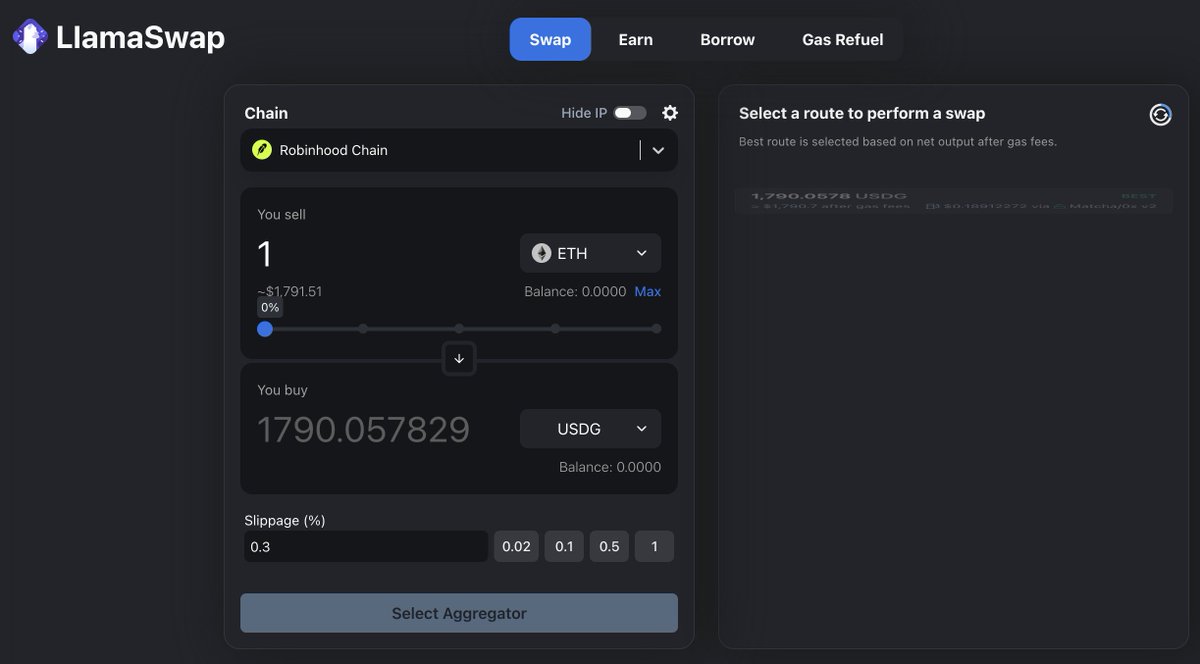Click the slippage input field showing 0.3
The height and width of the screenshot is (664, 1200).
click(x=366, y=546)
